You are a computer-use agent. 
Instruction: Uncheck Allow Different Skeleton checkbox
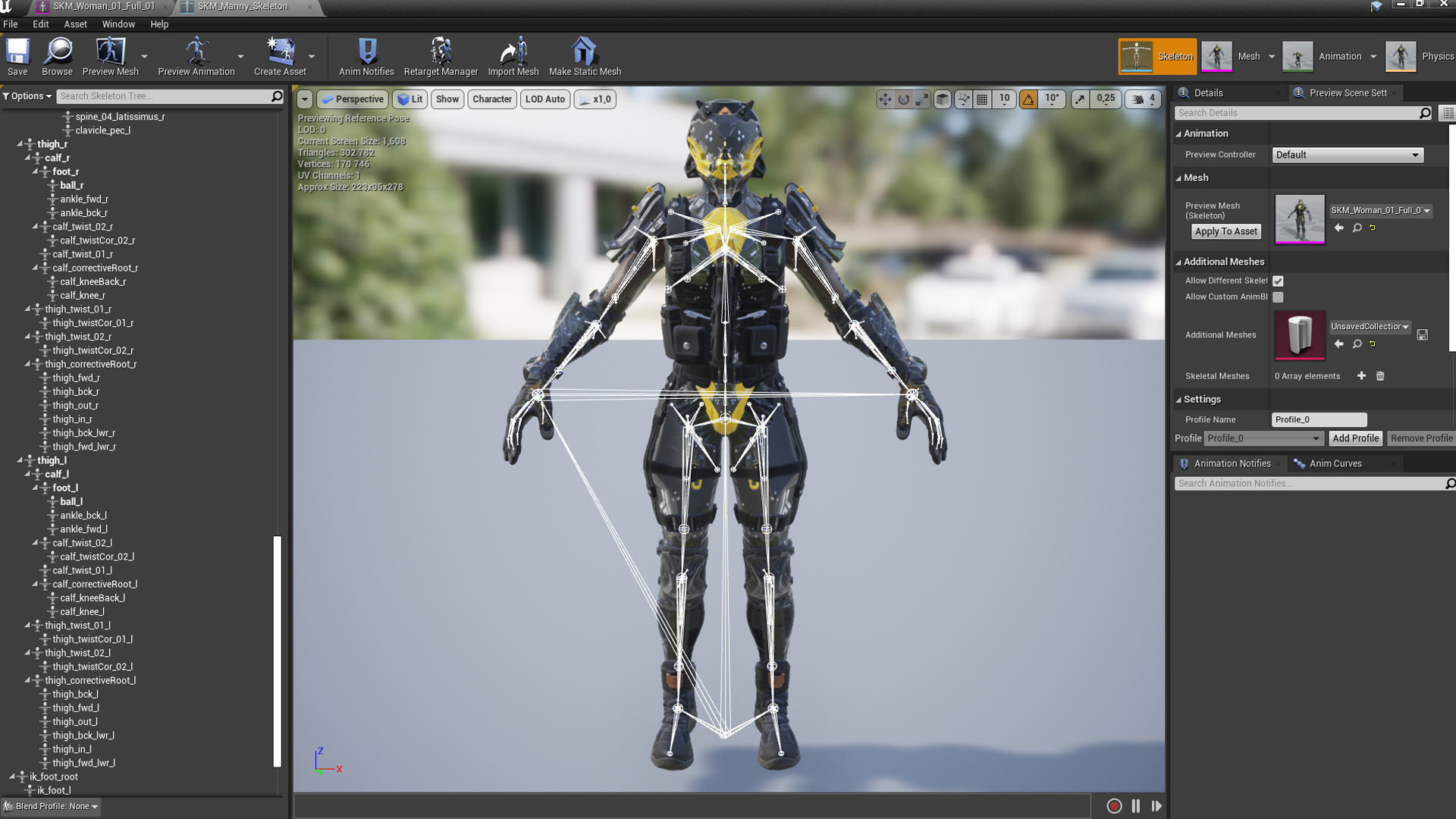point(1278,281)
